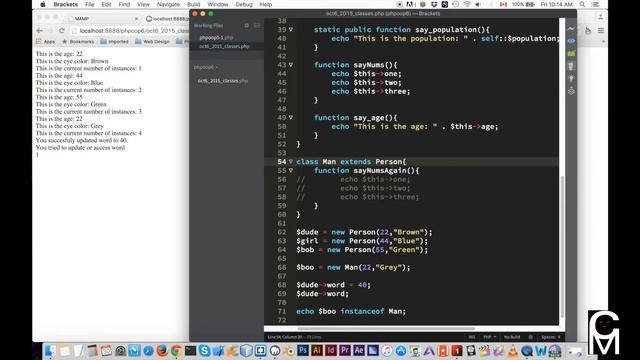
Task: Toggle Spaces indentation setting in status bar
Action: coord(551,337)
